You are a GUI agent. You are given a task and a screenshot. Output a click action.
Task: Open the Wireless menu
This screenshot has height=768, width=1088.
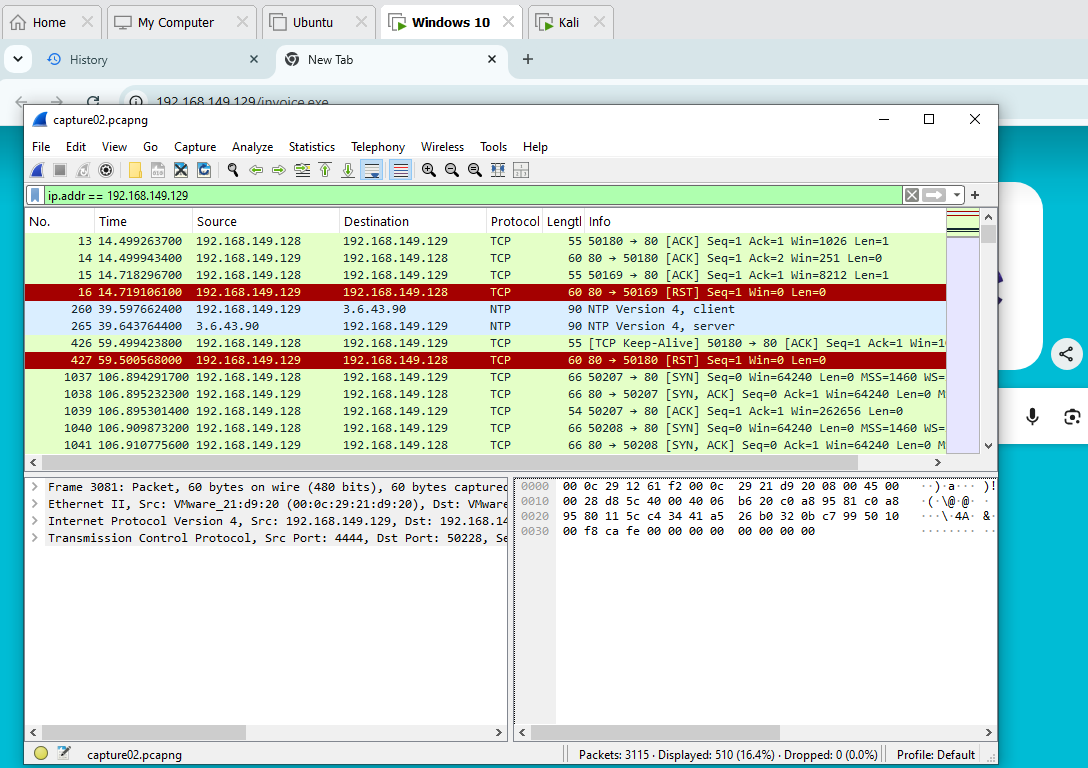click(442, 147)
